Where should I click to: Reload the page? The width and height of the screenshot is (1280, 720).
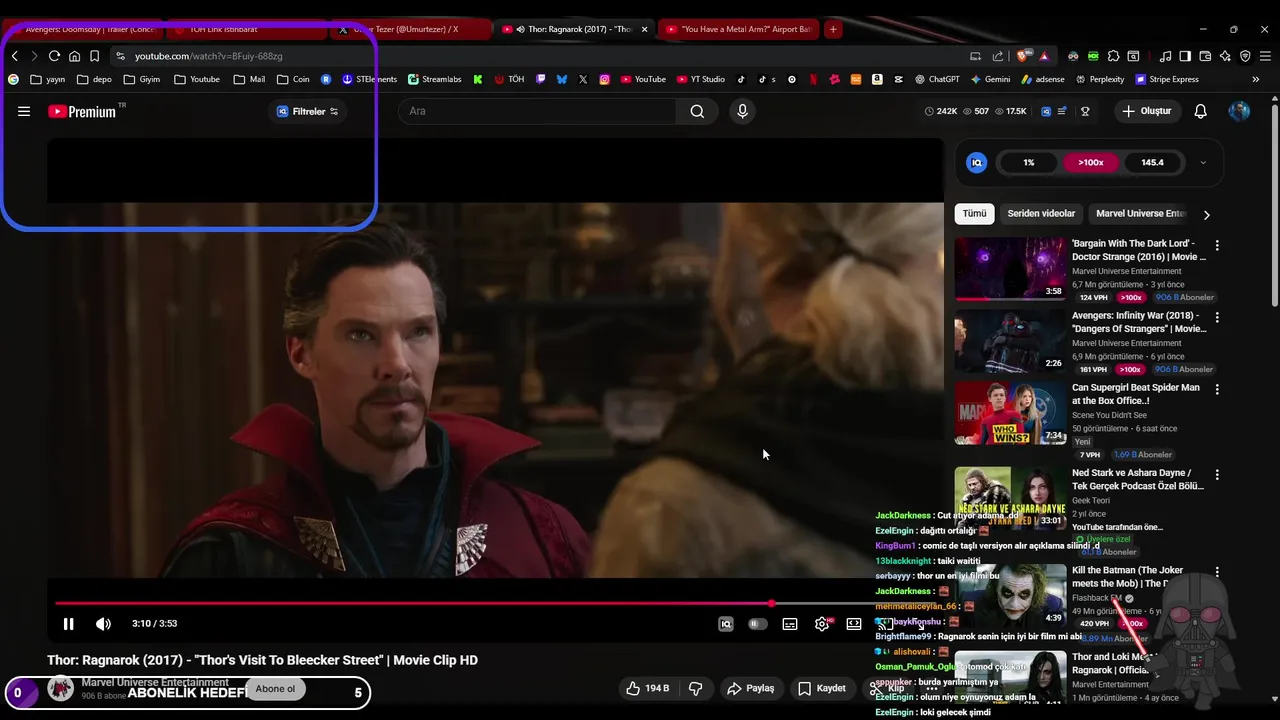tap(54, 56)
